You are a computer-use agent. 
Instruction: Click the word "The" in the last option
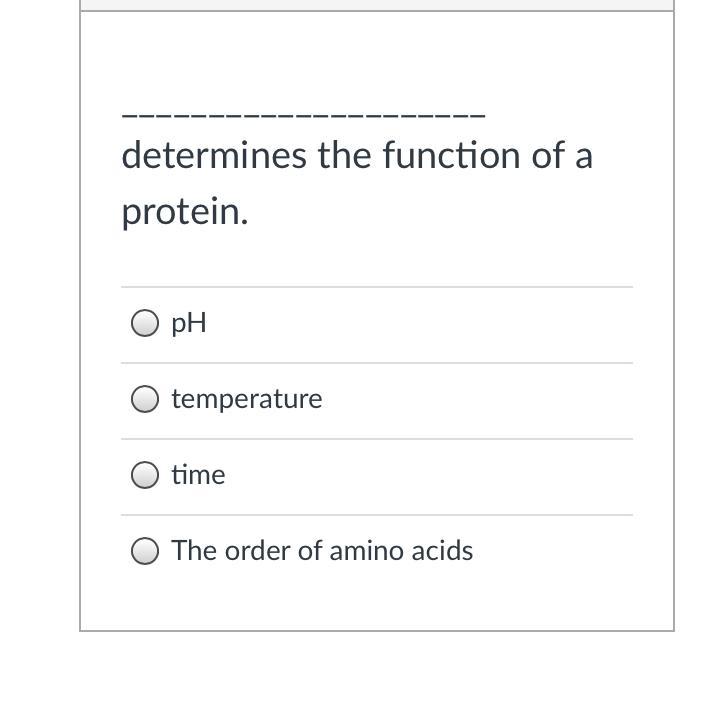click(x=194, y=551)
